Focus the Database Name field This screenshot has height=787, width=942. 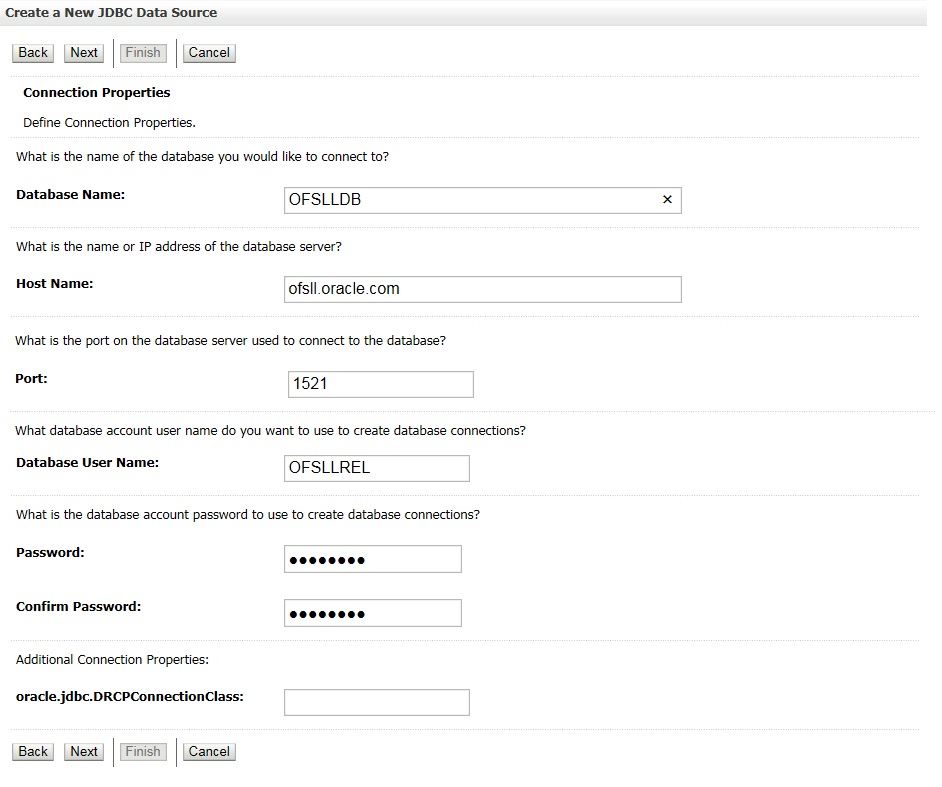coord(482,200)
